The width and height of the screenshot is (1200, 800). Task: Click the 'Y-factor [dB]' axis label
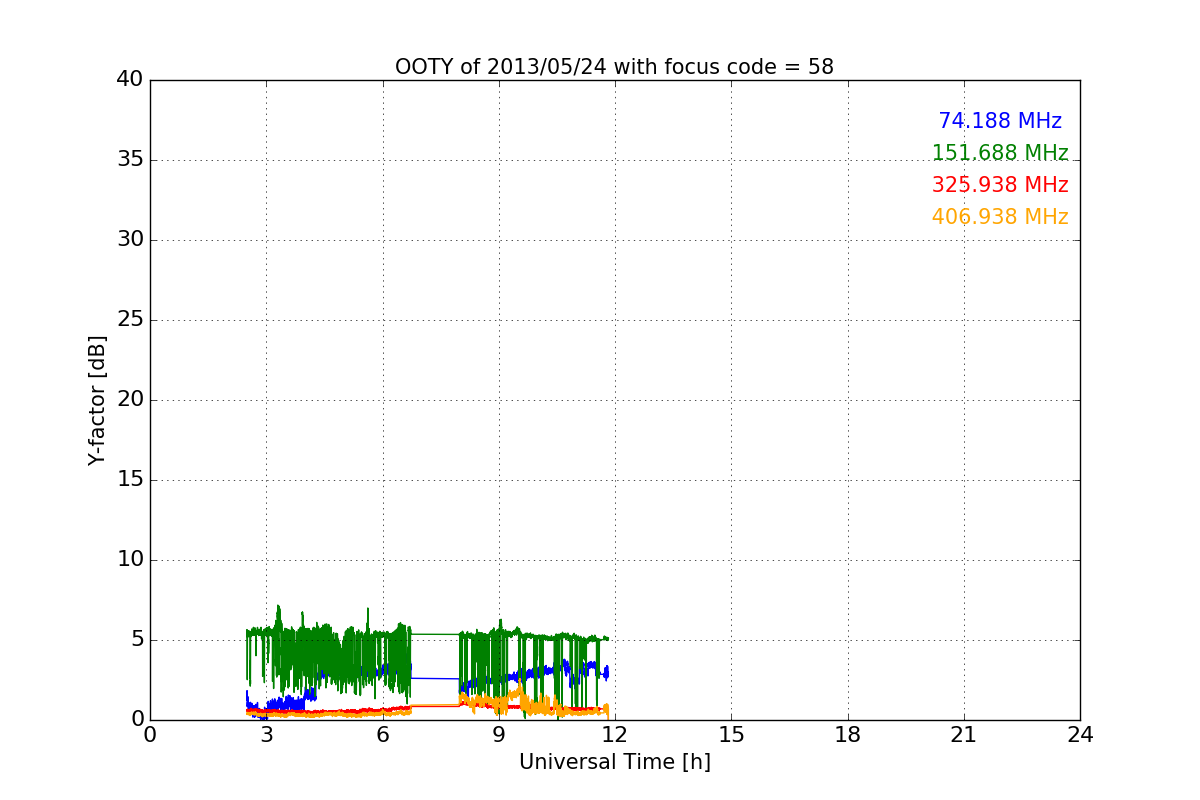[97, 400]
